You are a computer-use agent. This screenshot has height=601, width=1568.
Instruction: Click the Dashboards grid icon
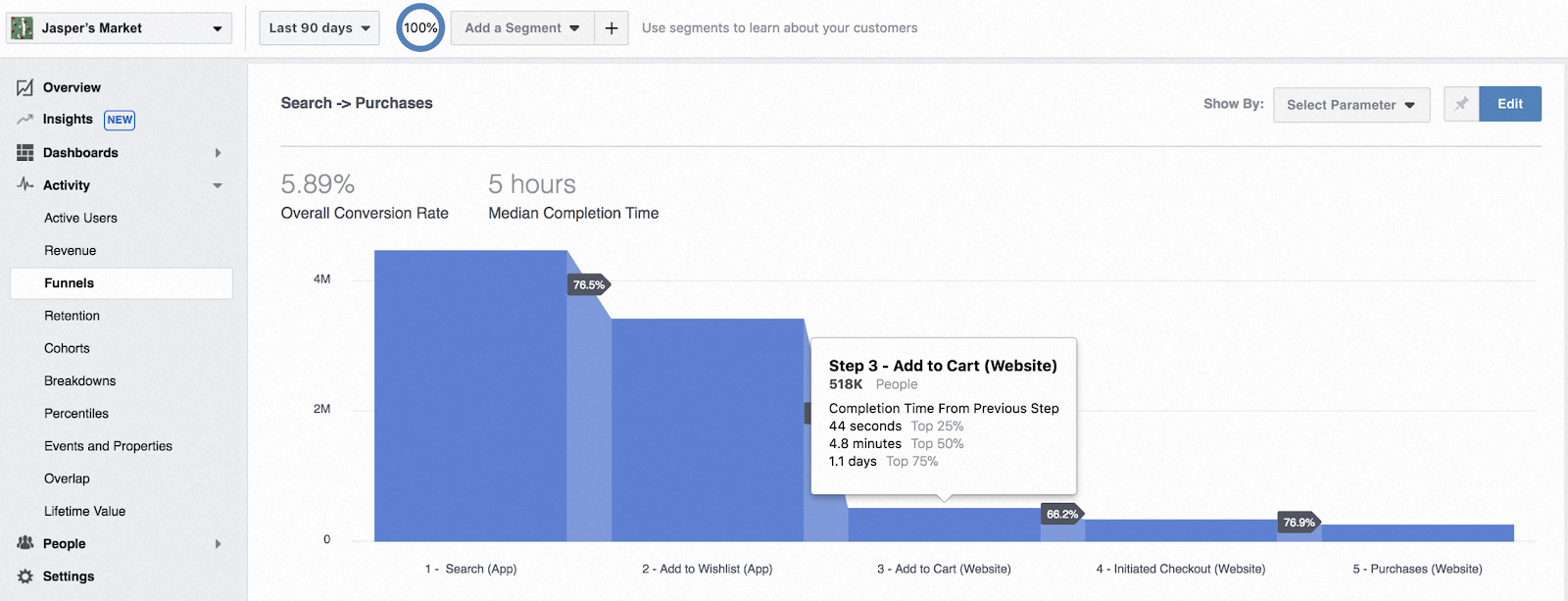25,153
